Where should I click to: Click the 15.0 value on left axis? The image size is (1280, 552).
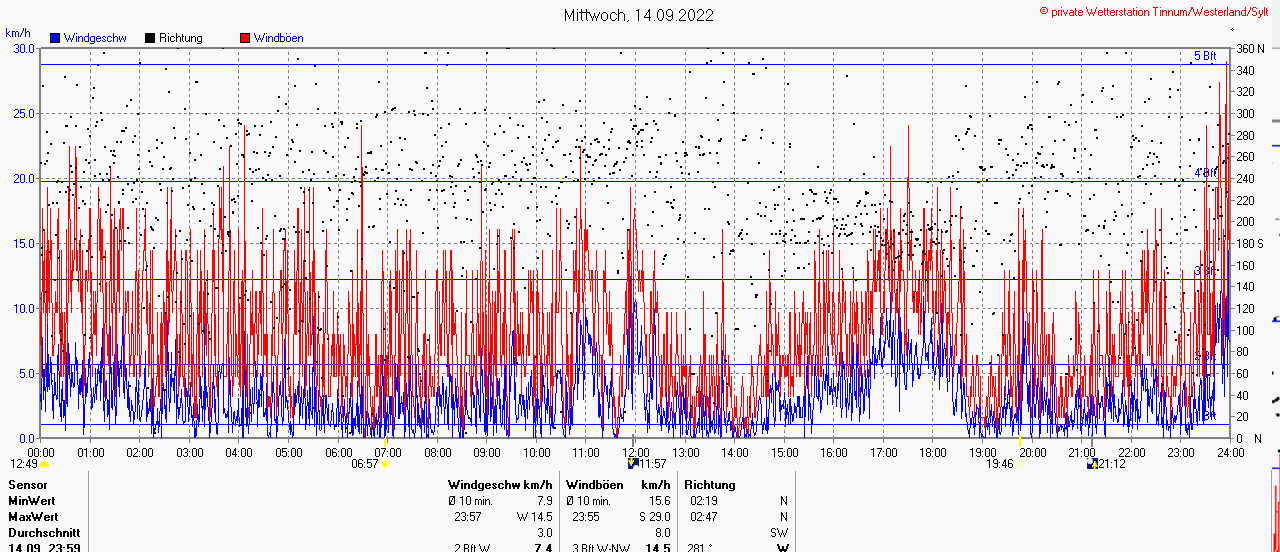23,243
